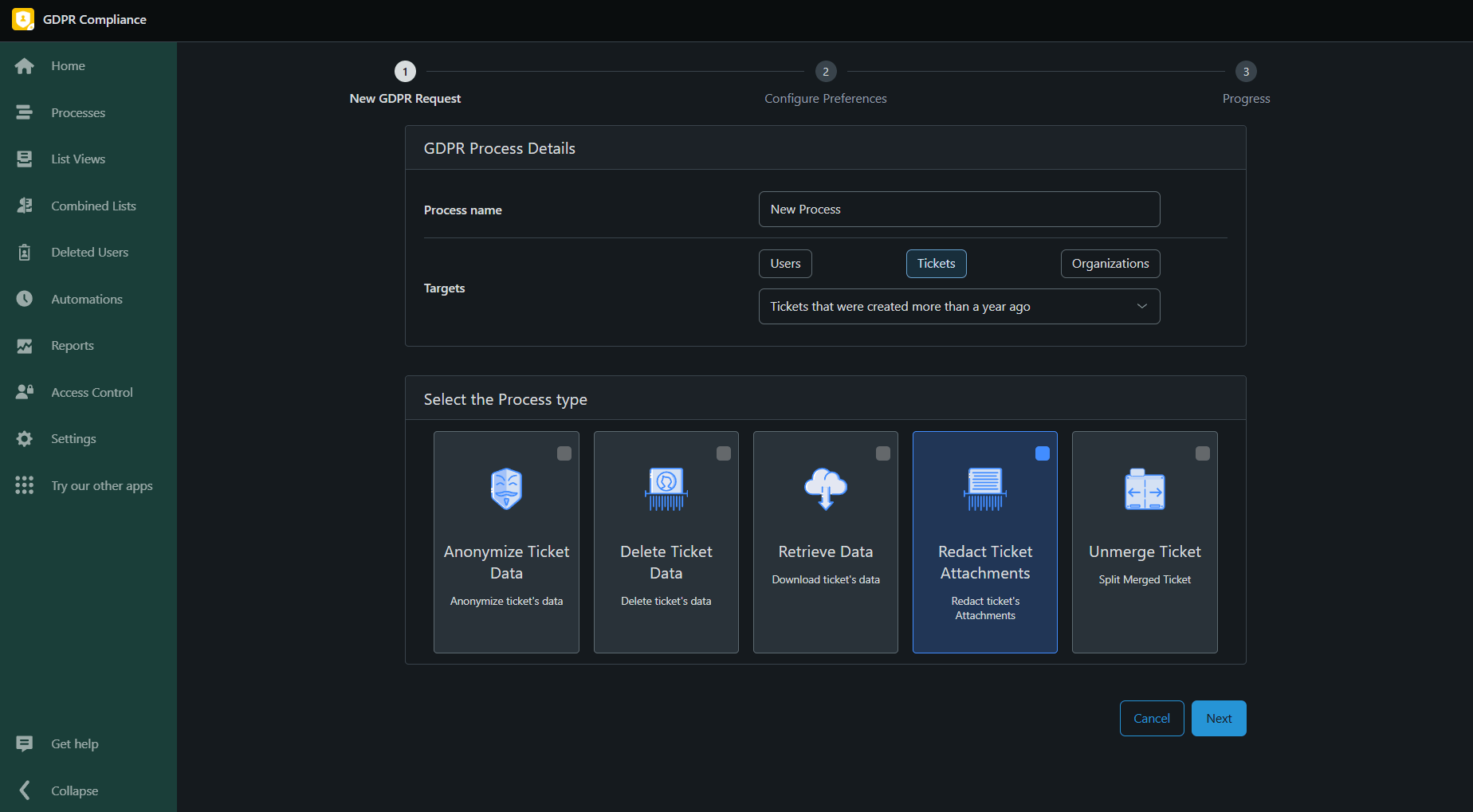Click step 2 Configure Preferences indicator
Screen dimensions: 1473x812
pyautogui.click(x=825, y=72)
